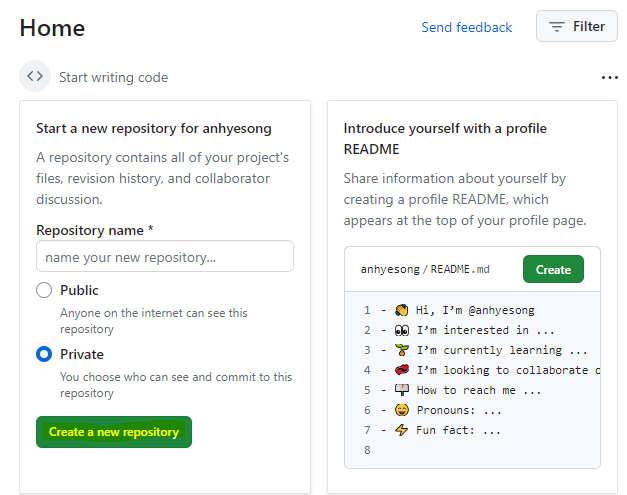
Task: Focus the Repository name input field
Action: point(165,257)
